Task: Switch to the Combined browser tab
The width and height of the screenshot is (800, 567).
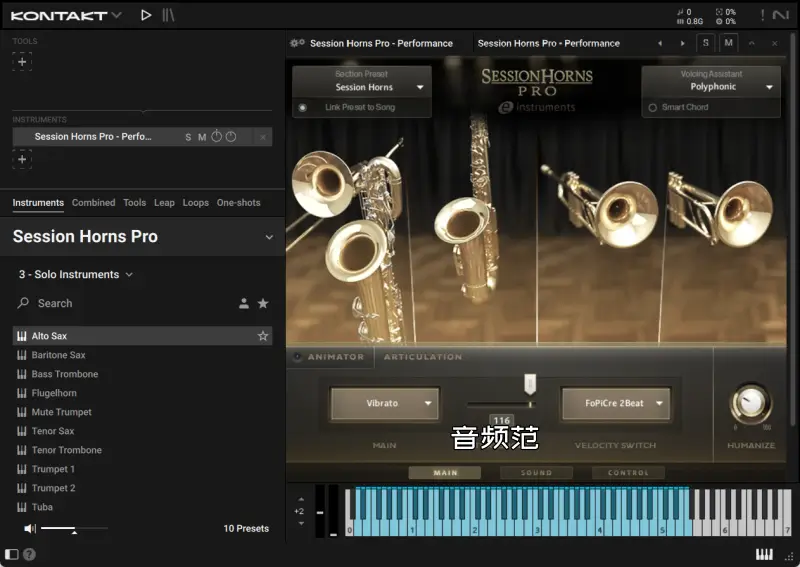Action: click(x=93, y=203)
